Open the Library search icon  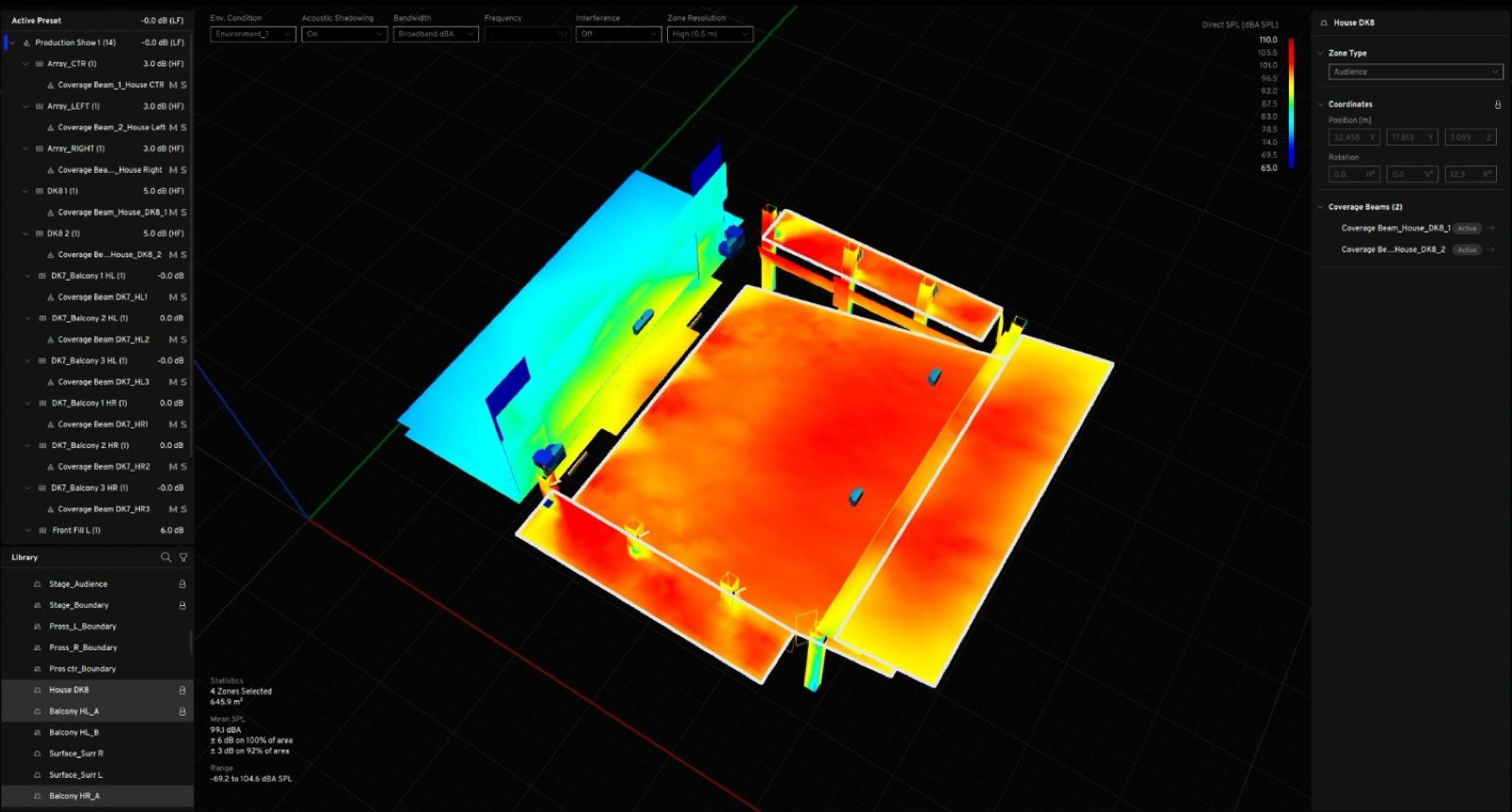pyautogui.click(x=165, y=558)
